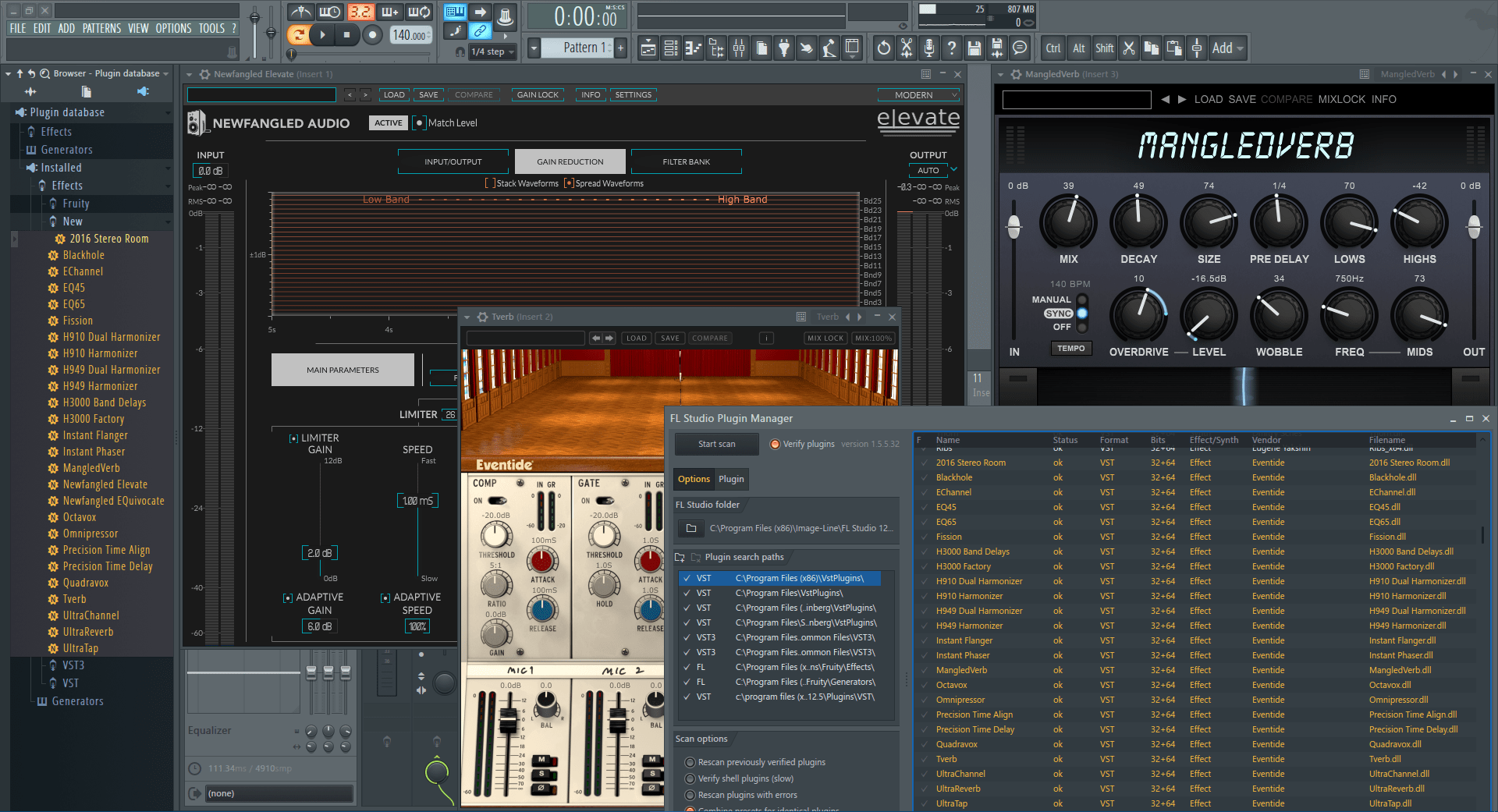Open the Playlist view icon
This screenshot has width=1498, height=812.
click(x=648, y=48)
